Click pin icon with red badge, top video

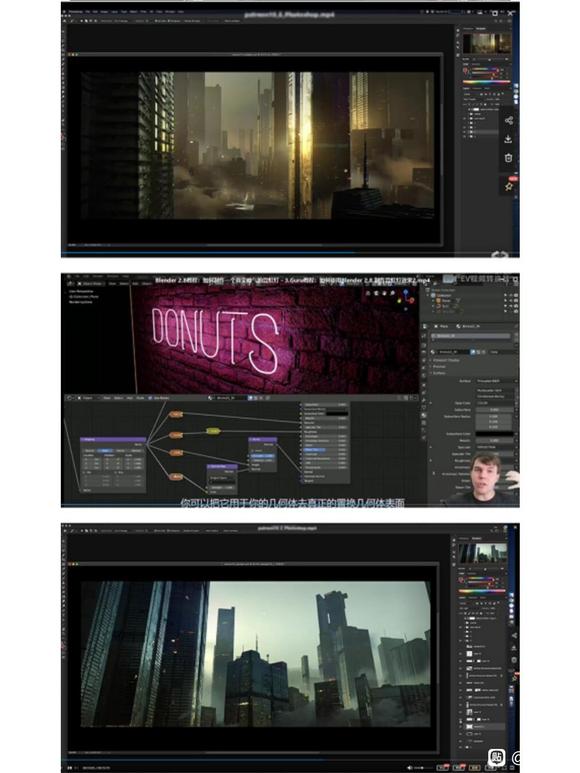coord(509,186)
